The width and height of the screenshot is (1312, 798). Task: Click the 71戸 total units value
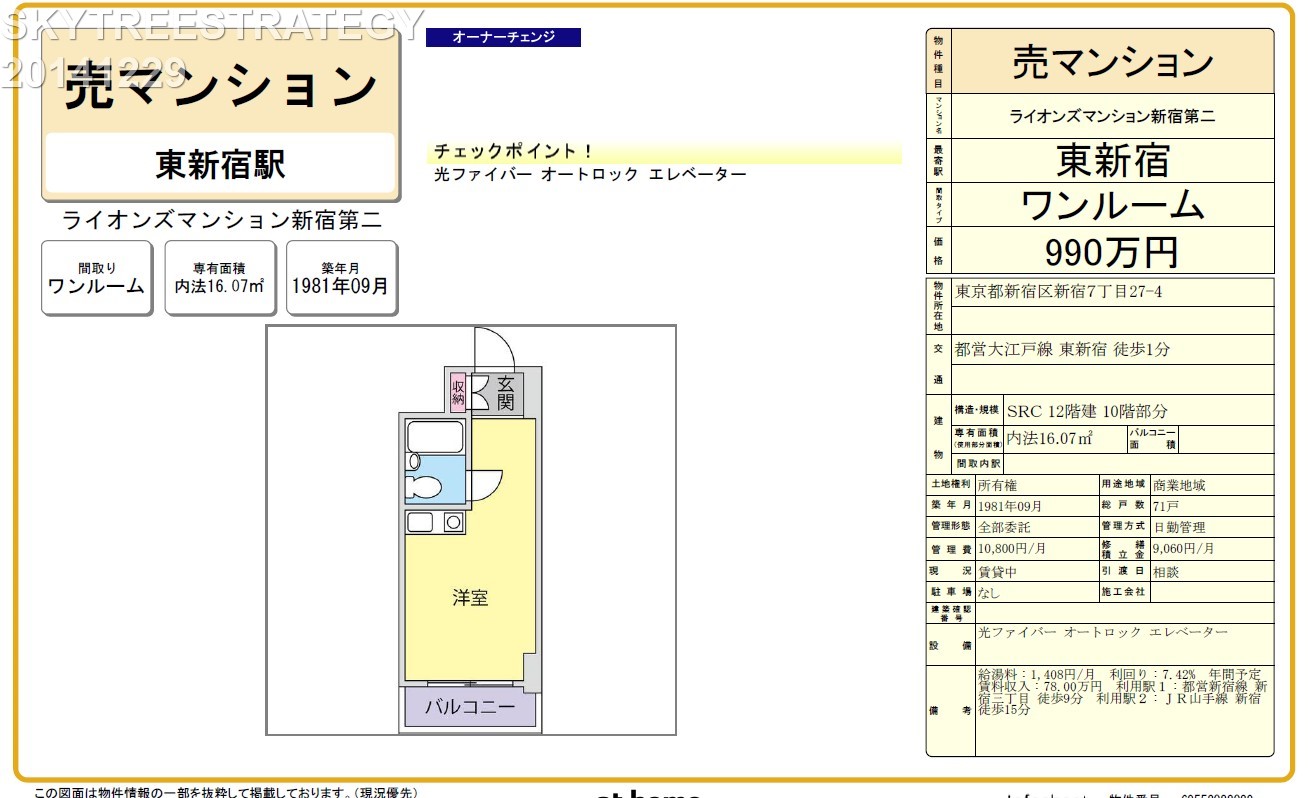(x=1166, y=506)
